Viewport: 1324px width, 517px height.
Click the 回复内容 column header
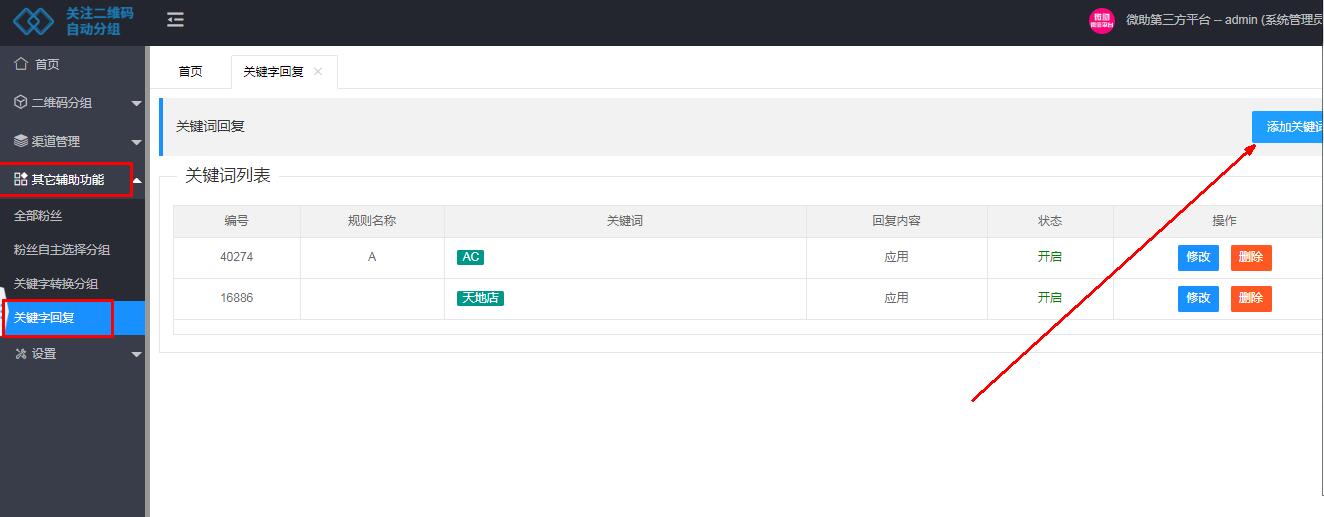(896, 221)
